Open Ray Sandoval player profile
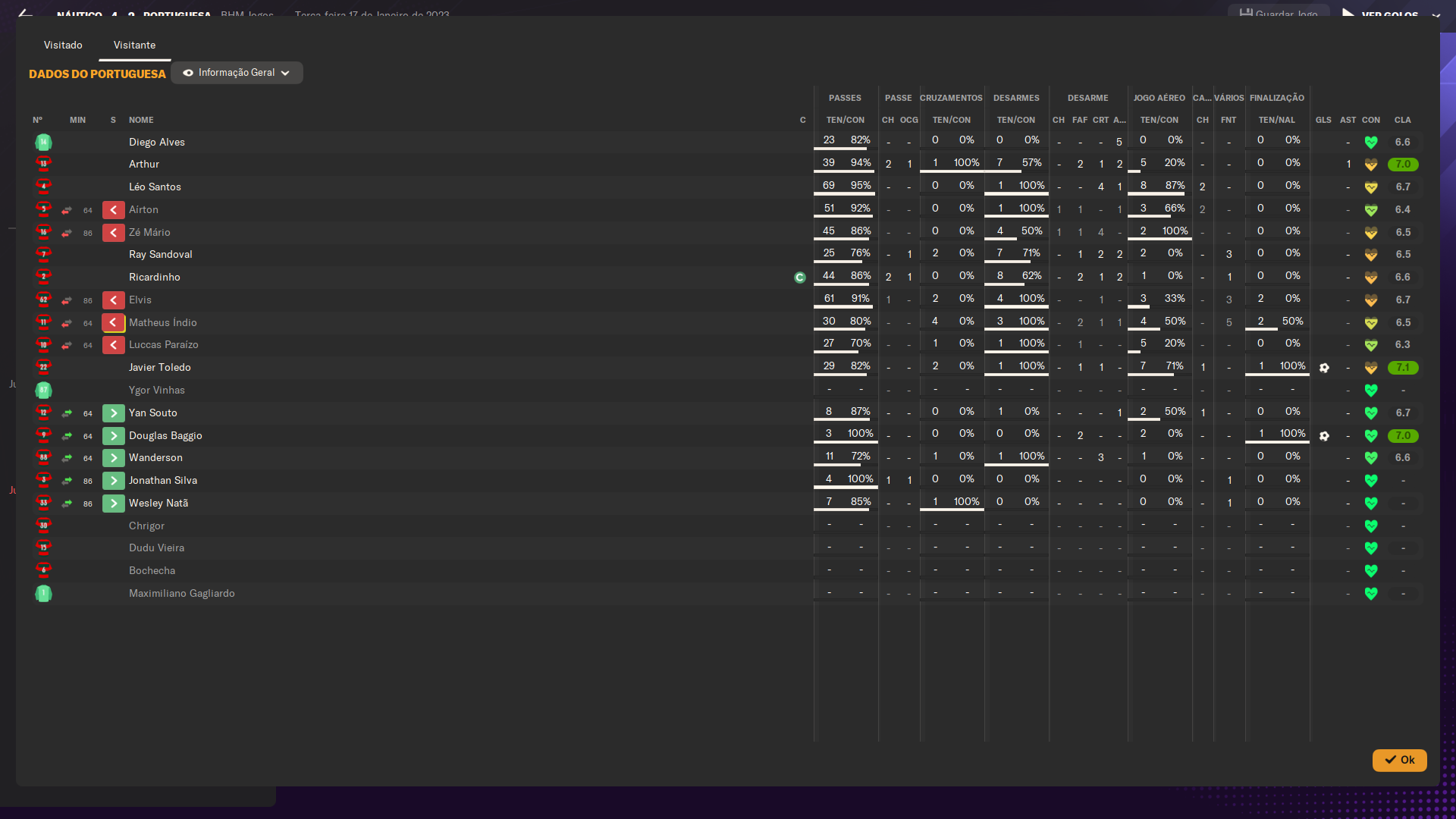Screen dimensions: 1456x819 (160, 255)
